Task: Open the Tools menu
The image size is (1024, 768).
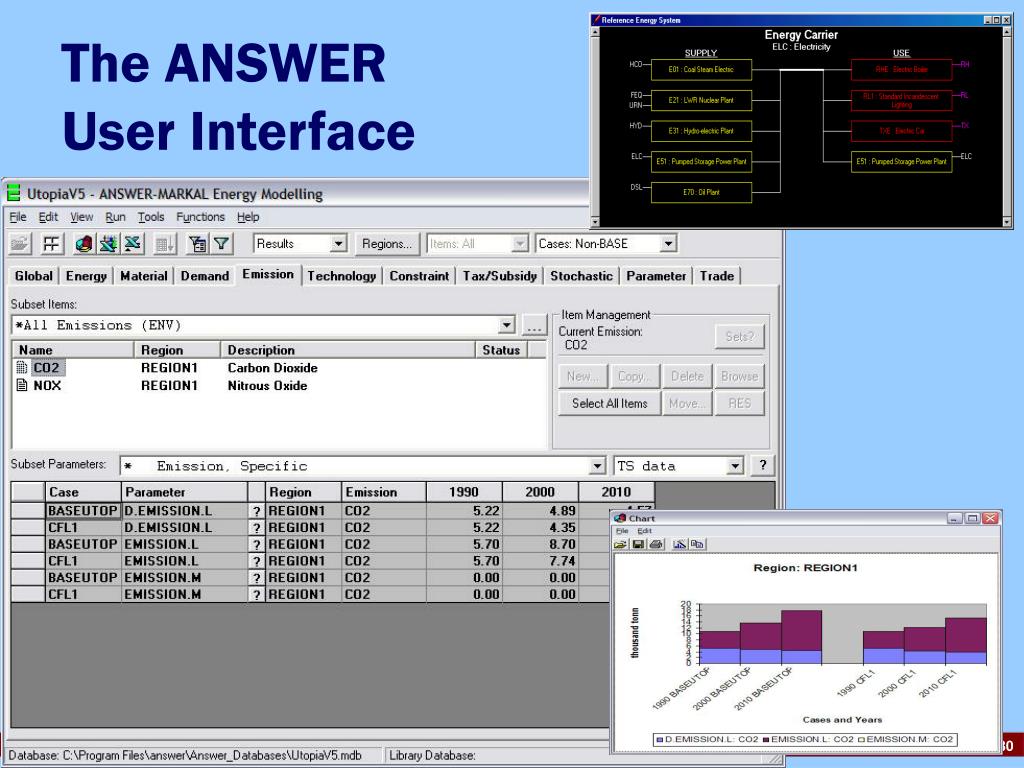Action: click(151, 217)
